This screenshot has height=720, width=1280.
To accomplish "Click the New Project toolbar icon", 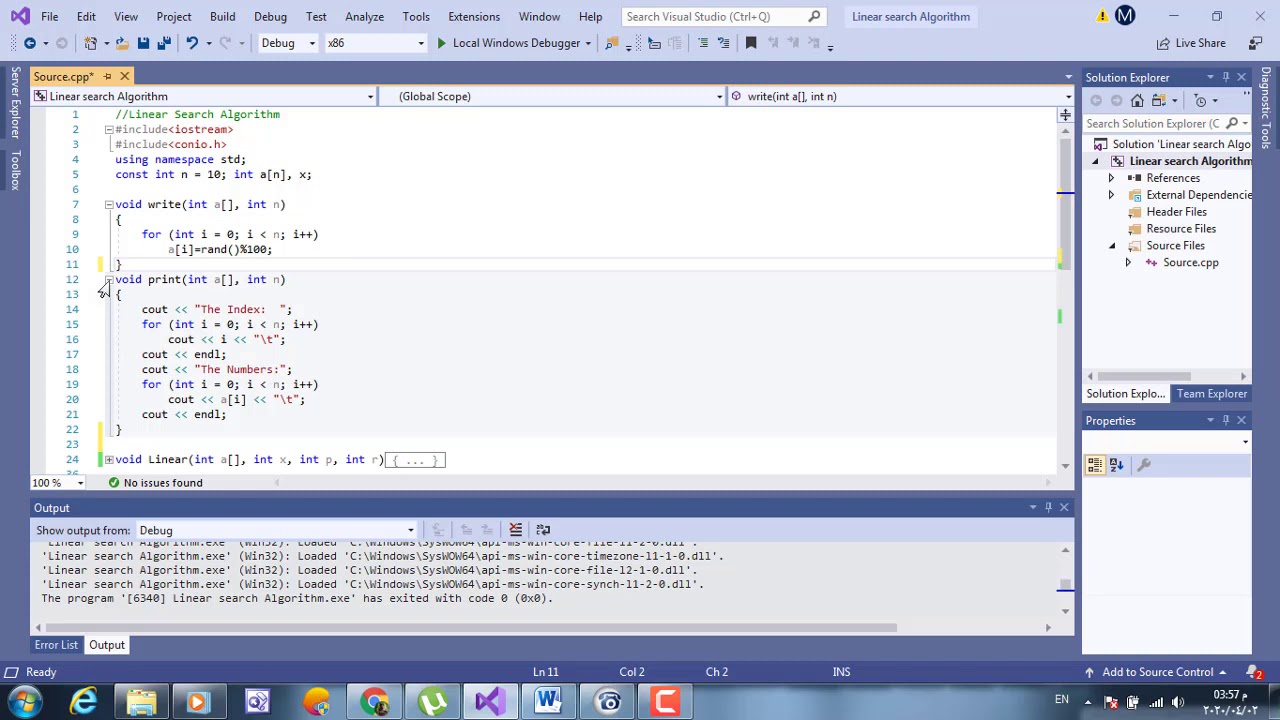I will coord(90,43).
